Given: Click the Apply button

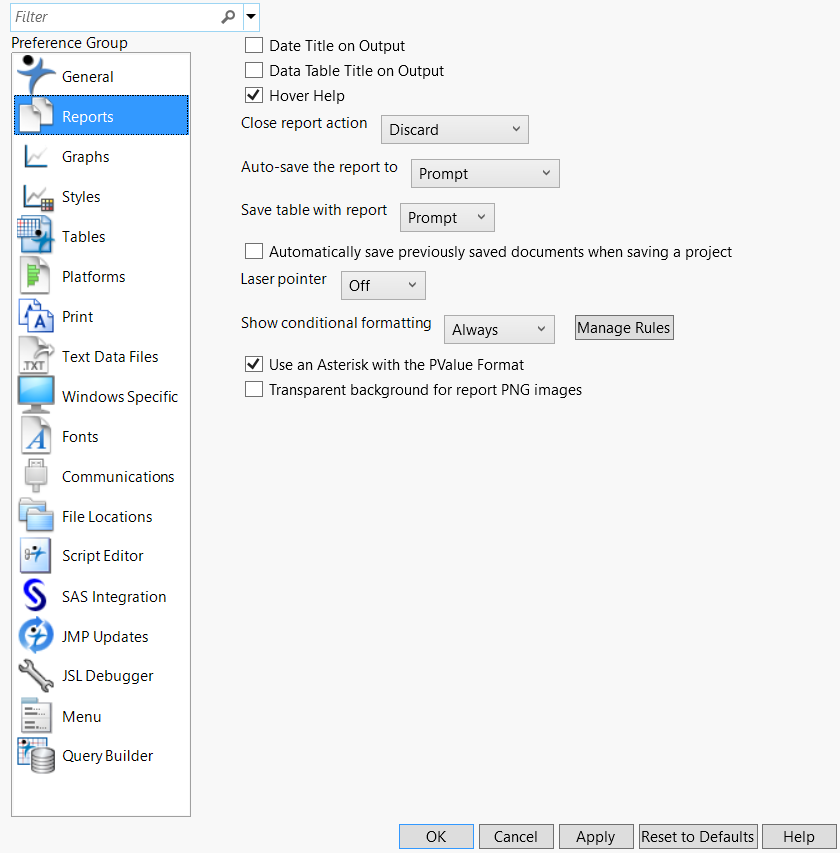Looking at the screenshot, I should (596, 836).
